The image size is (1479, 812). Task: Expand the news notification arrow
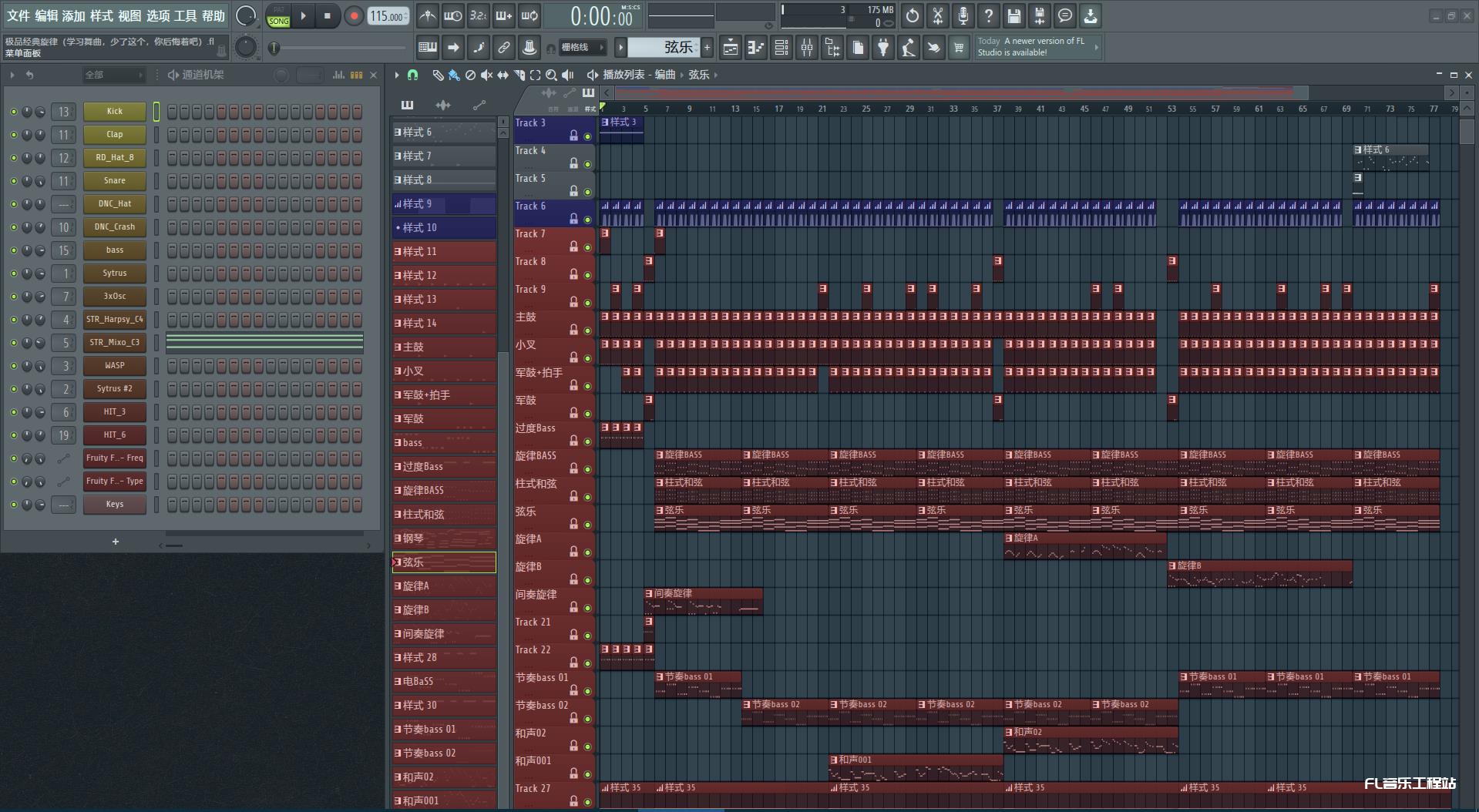tap(1096, 48)
